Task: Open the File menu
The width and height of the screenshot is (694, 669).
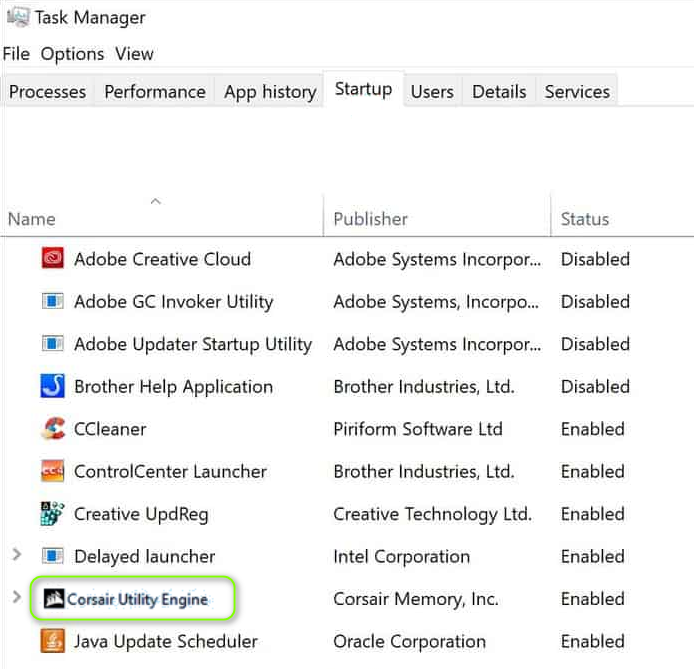Action: point(16,54)
